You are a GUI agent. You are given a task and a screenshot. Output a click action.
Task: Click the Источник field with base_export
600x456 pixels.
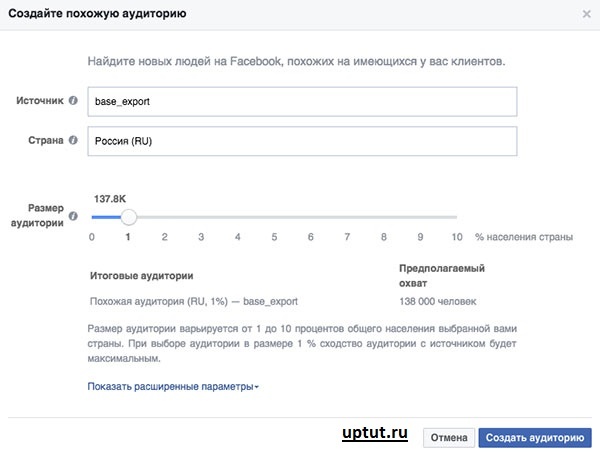tap(302, 101)
